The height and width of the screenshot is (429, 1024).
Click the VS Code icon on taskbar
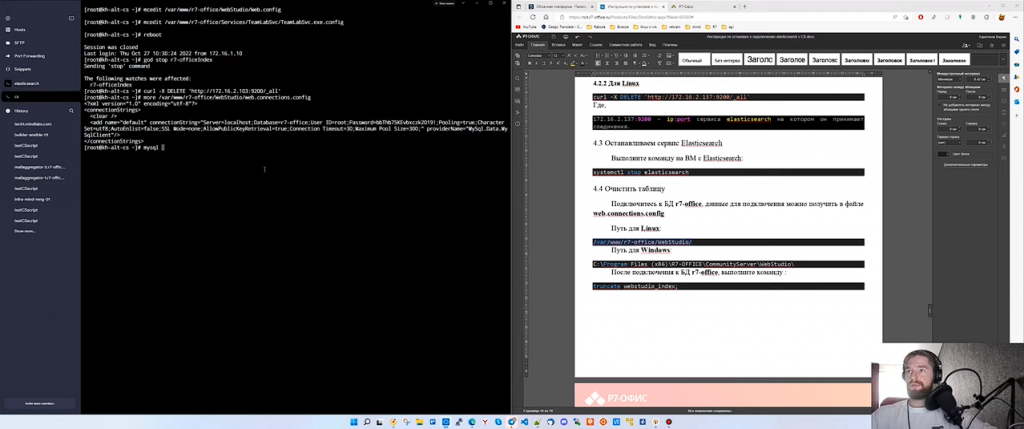point(524,422)
